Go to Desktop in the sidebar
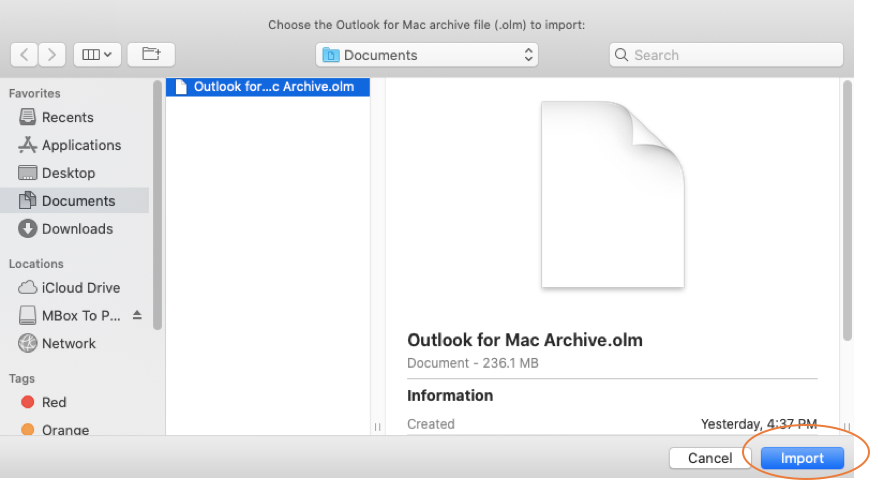872x486 pixels. [75, 173]
